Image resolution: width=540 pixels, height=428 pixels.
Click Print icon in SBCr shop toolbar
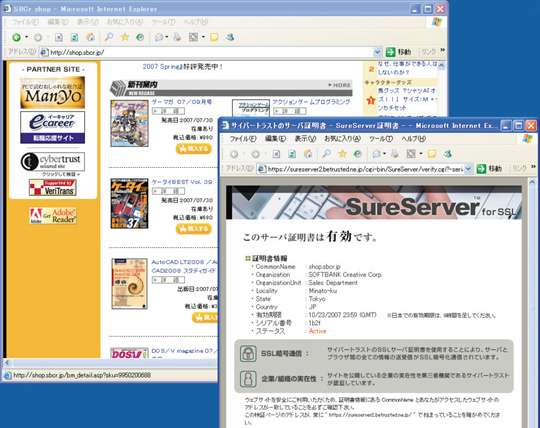click(177, 37)
